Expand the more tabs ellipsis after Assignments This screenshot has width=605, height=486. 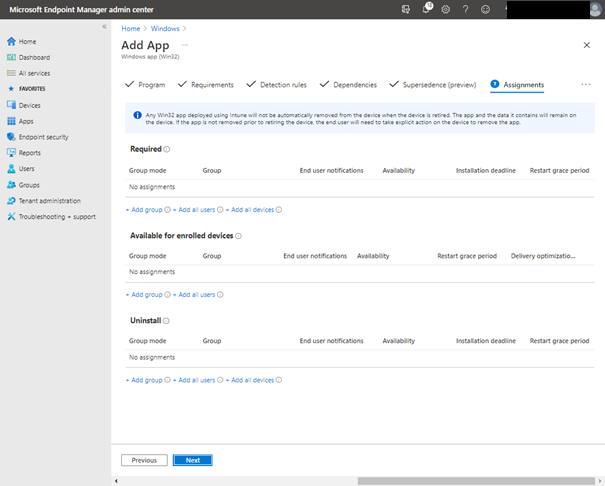(x=586, y=84)
